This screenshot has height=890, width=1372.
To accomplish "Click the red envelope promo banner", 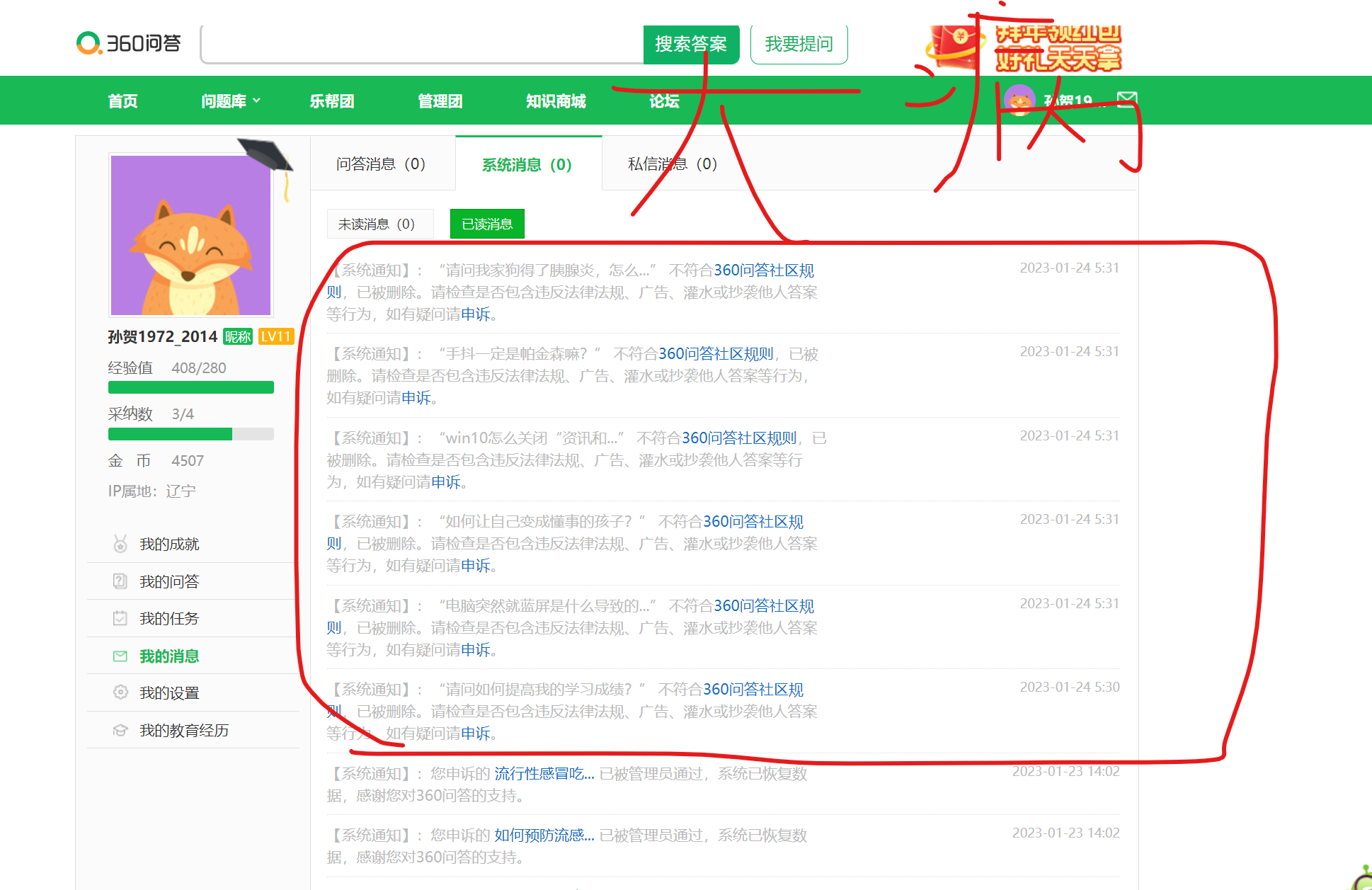I will click(x=1024, y=48).
